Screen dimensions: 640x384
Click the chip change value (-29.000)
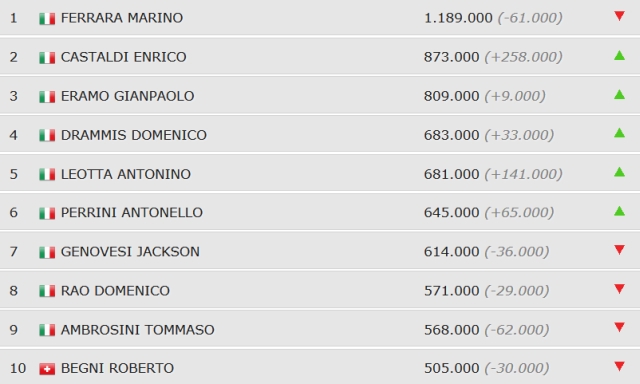517,291
